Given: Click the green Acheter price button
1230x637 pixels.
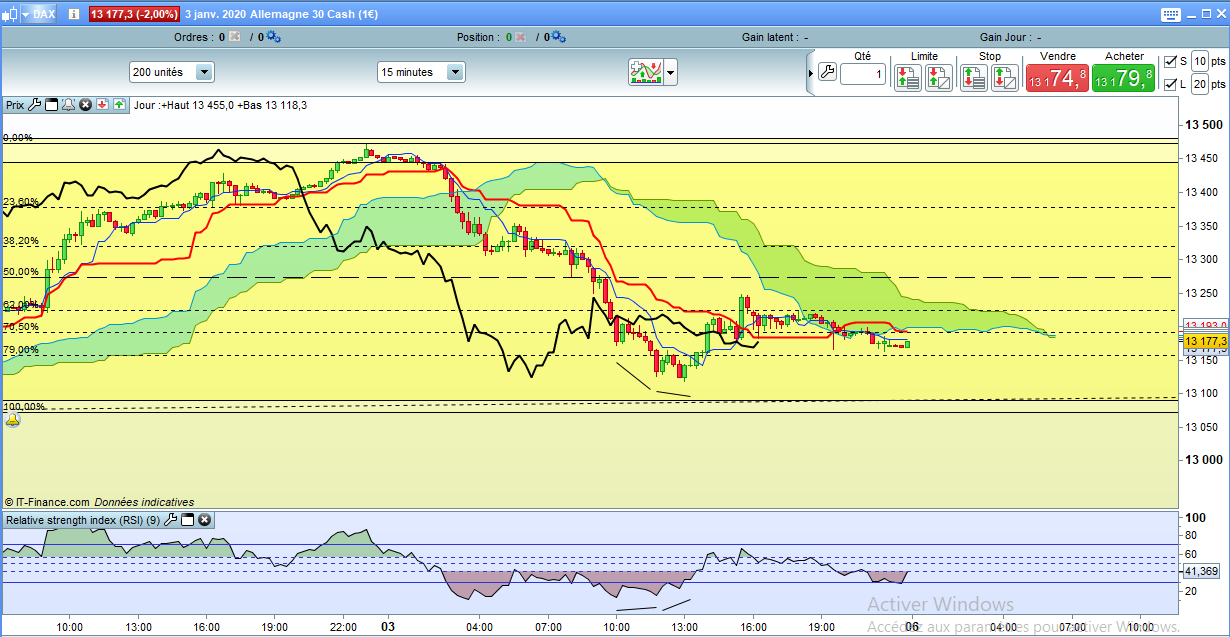Looking at the screenshot, I should [x=1123, y=78].
